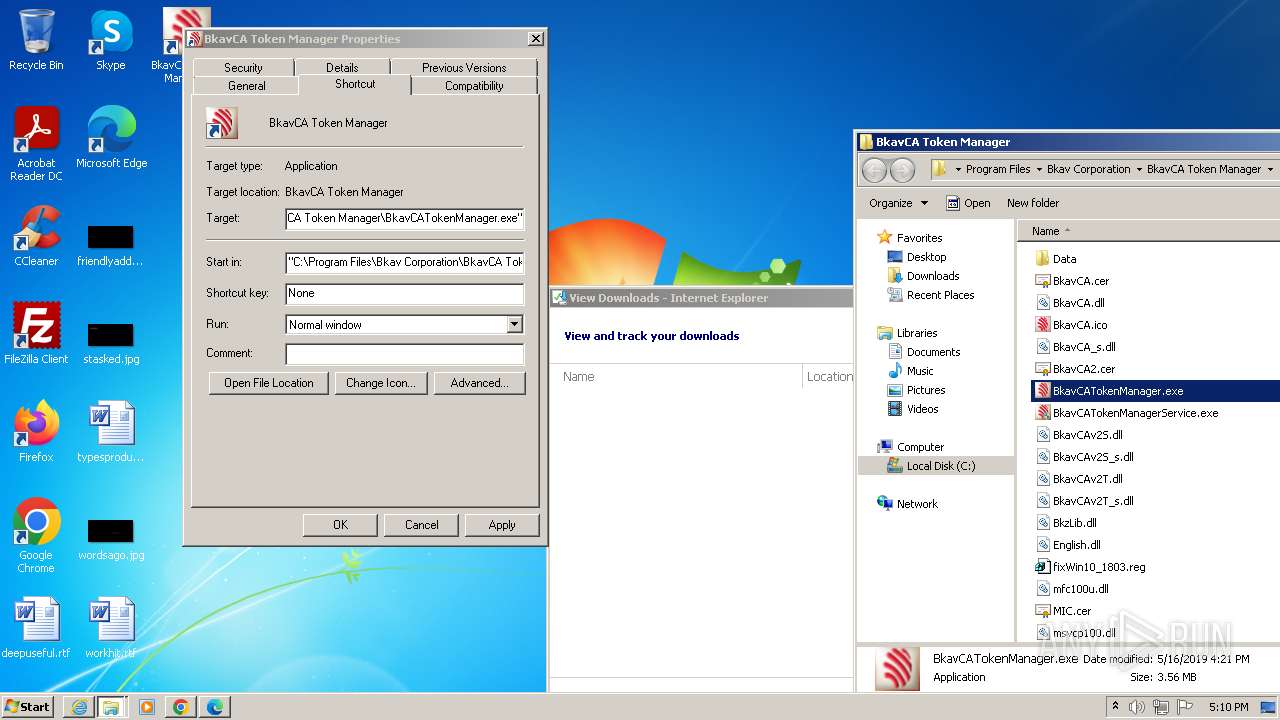1280x720 pixels.
Task: Select Favorites in the navigation pane
Action: coord(919,238)
